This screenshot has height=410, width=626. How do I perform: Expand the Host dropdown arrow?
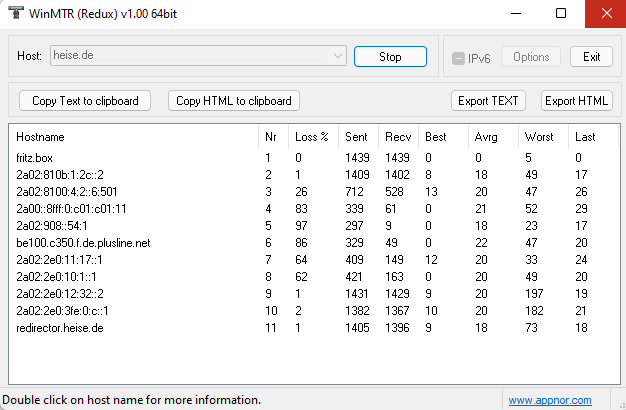point(339,57)
